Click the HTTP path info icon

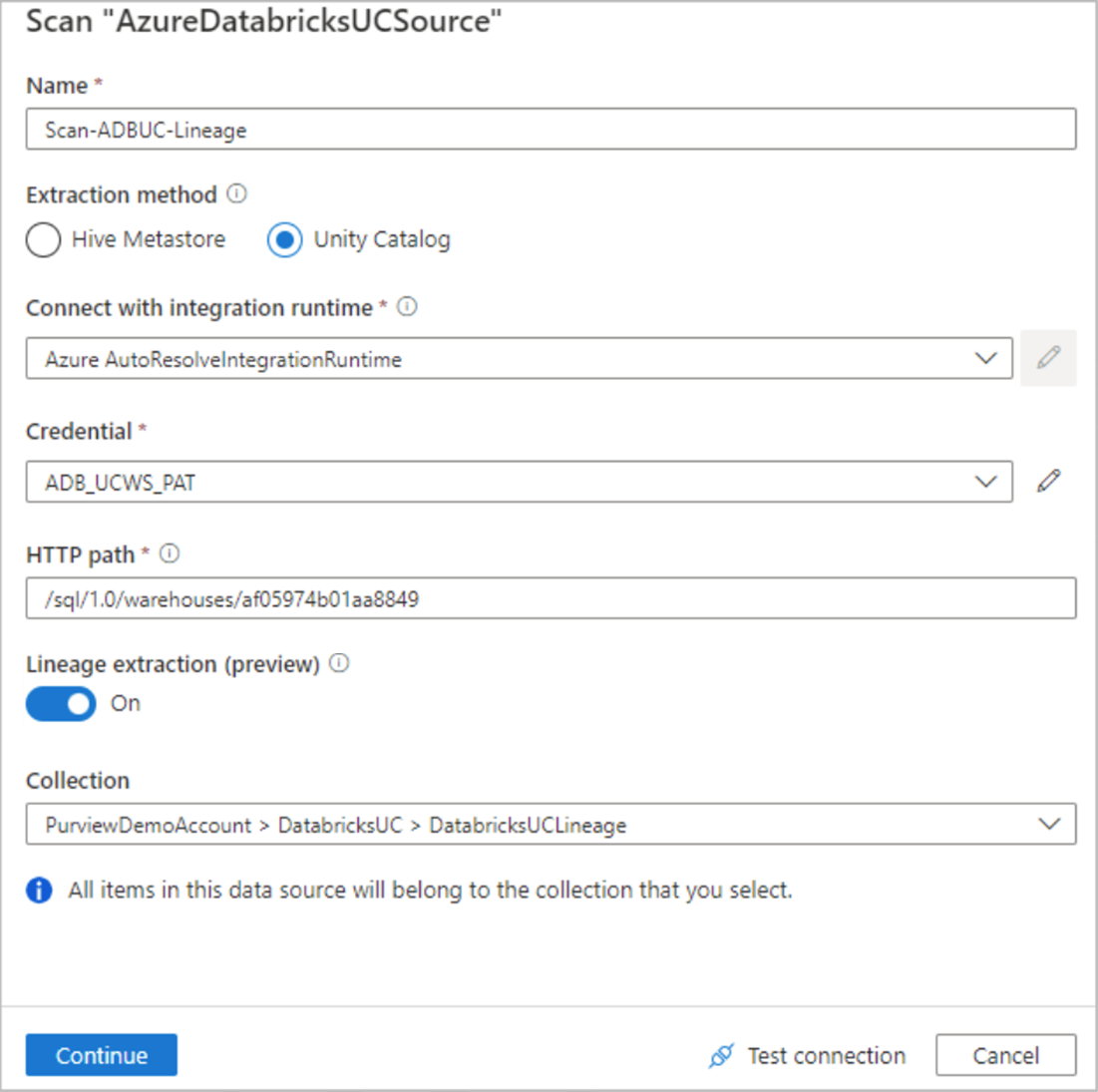pos(170,553)
